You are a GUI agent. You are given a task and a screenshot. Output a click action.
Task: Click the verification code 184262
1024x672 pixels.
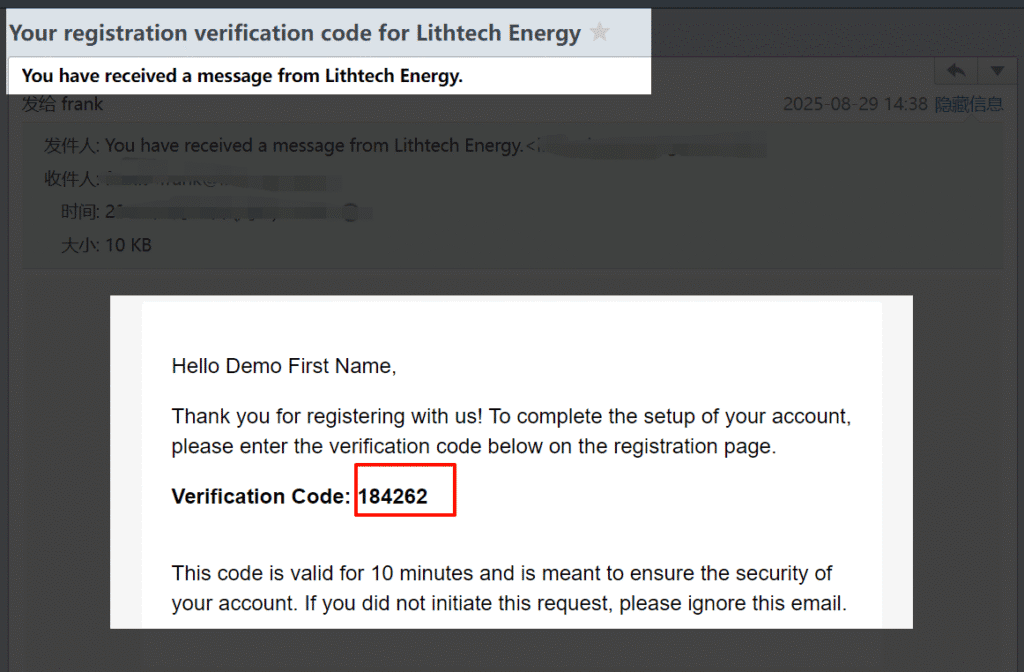coord(393,497)
